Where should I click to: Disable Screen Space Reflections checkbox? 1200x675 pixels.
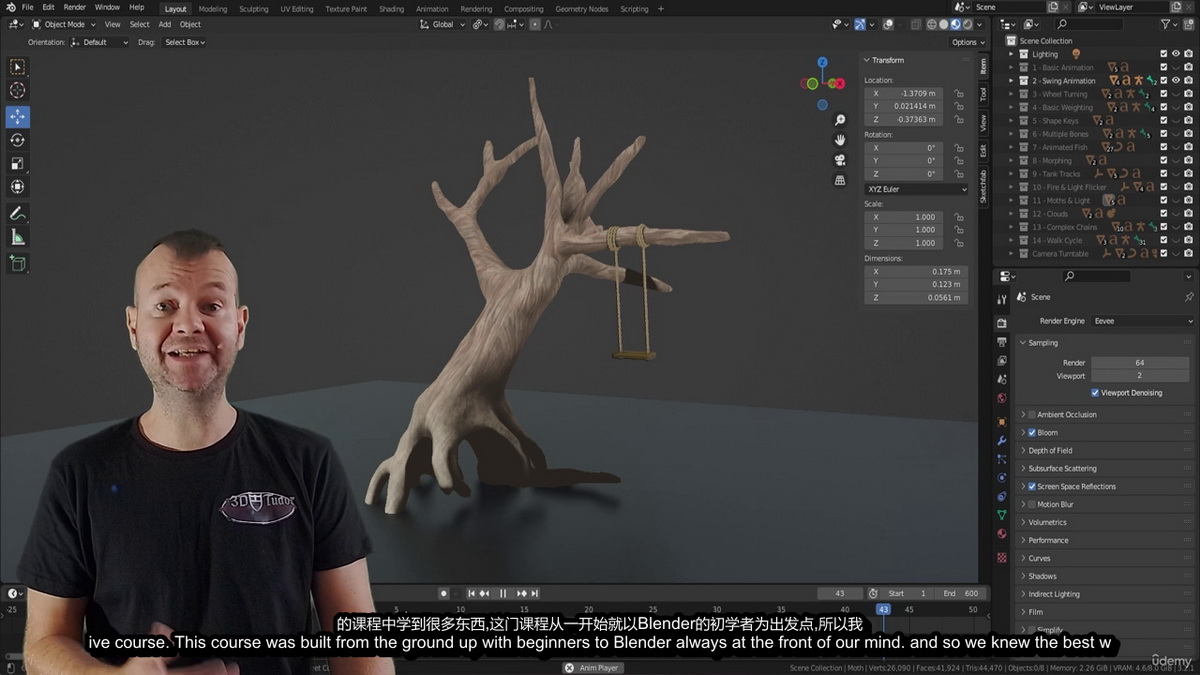(x=1032, y=487)
